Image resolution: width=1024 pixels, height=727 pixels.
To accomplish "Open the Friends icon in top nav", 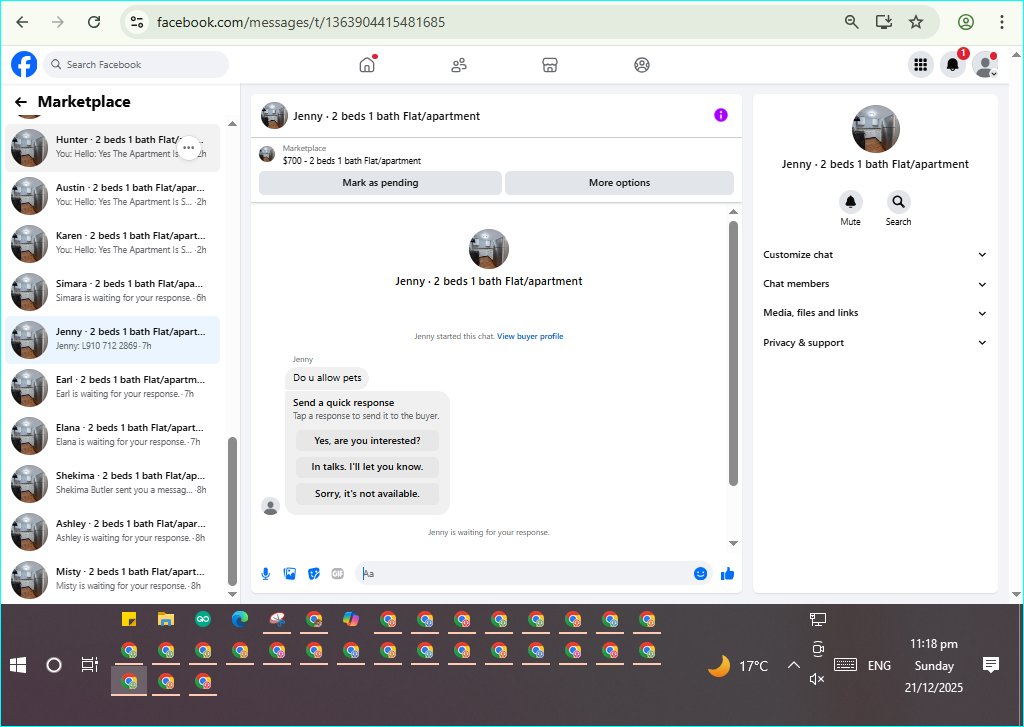I will tap(459, 65).
